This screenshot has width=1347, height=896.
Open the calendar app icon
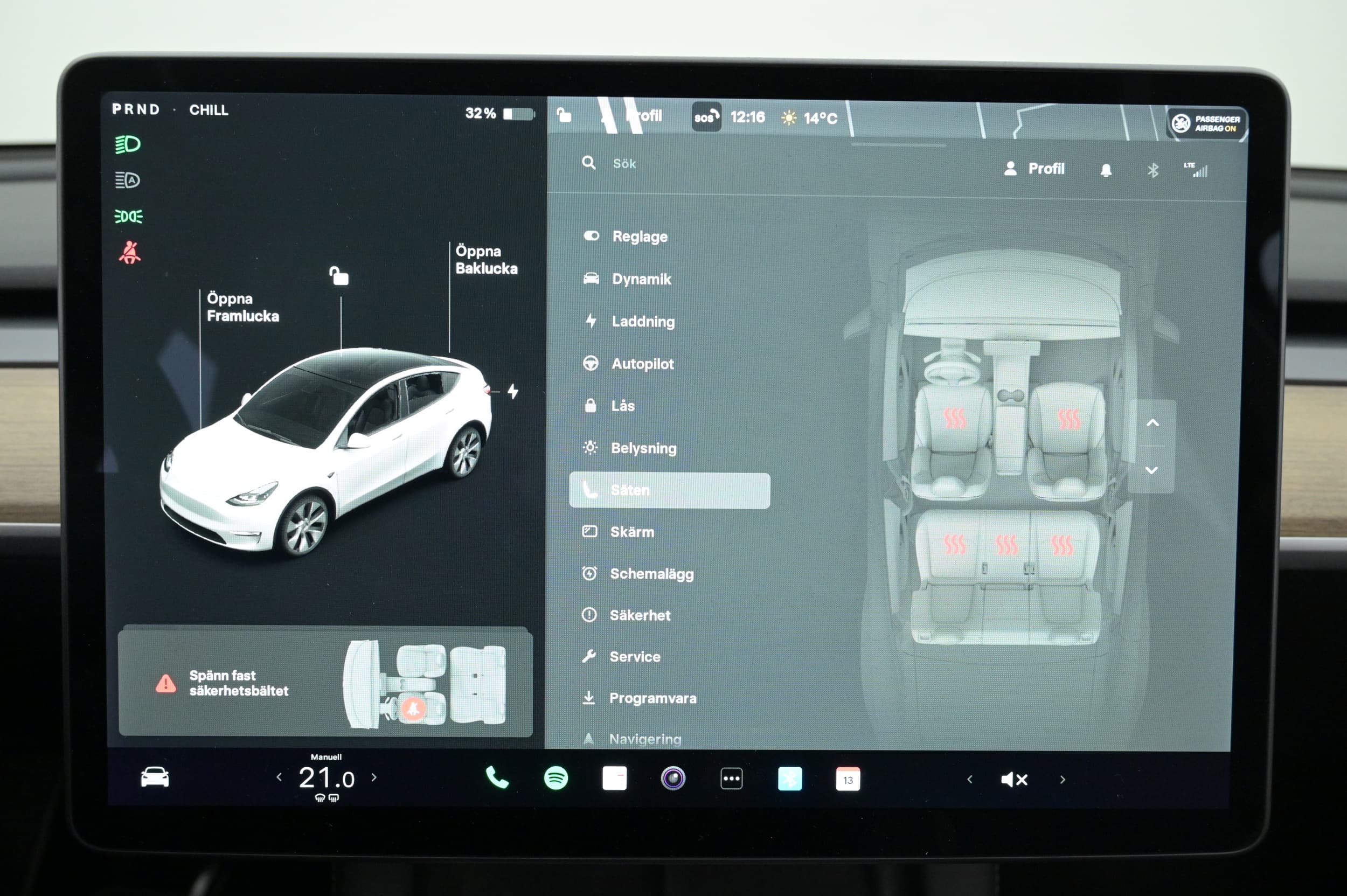848,780
